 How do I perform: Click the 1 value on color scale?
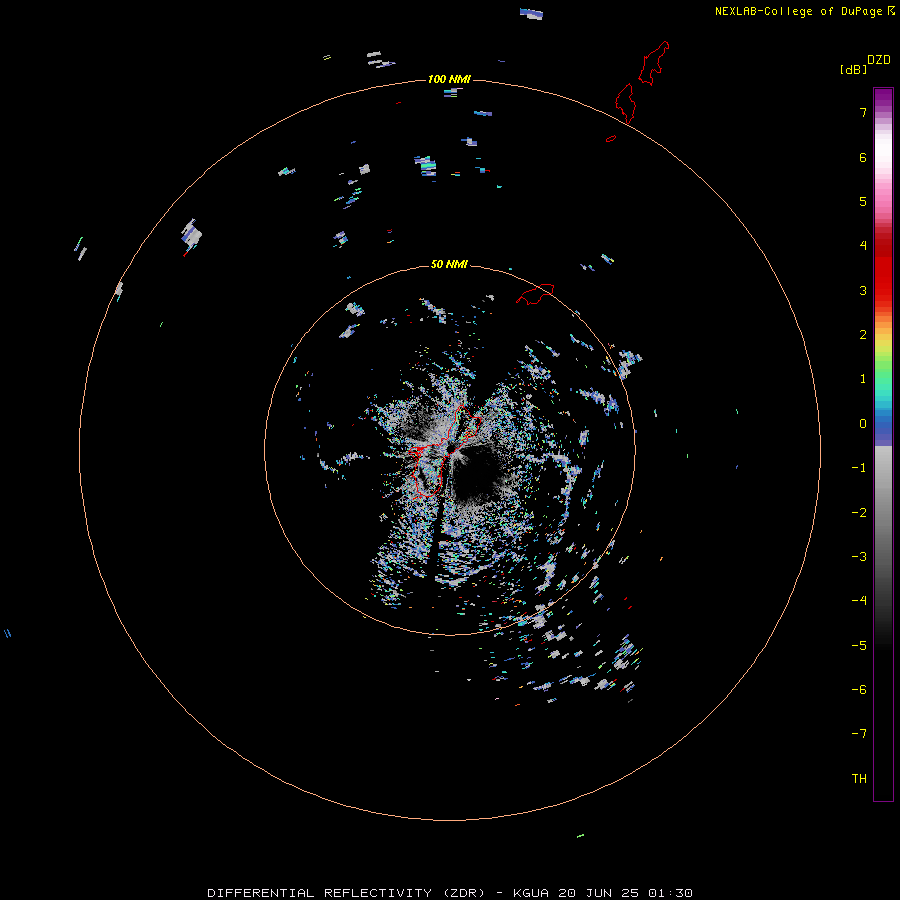point(863,379)
